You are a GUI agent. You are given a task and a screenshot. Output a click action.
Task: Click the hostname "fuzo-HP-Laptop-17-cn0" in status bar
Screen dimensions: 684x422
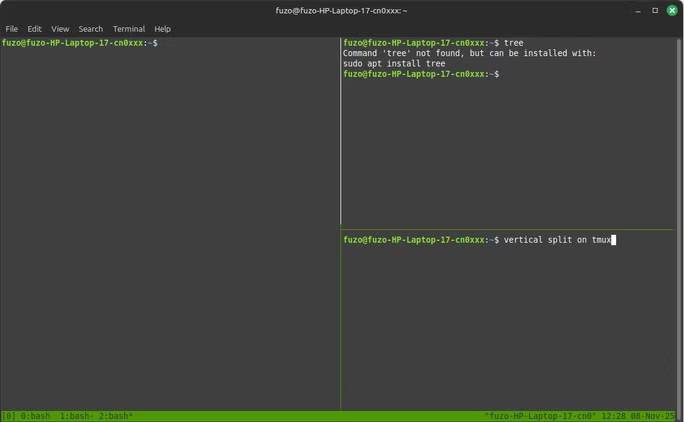(x=540, y=416)
